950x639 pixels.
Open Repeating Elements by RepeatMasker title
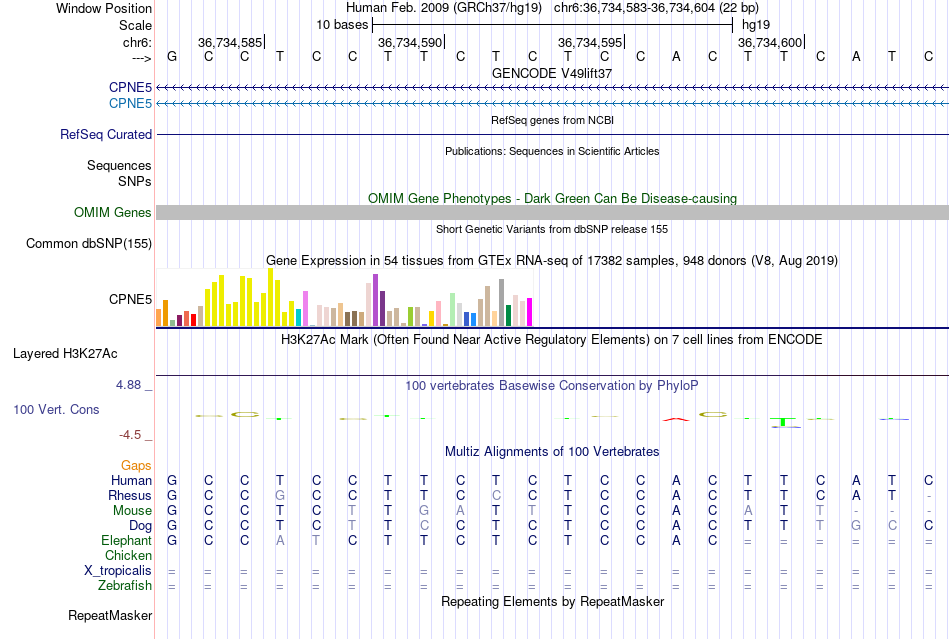pyautogui.click(x=552, y=601)
